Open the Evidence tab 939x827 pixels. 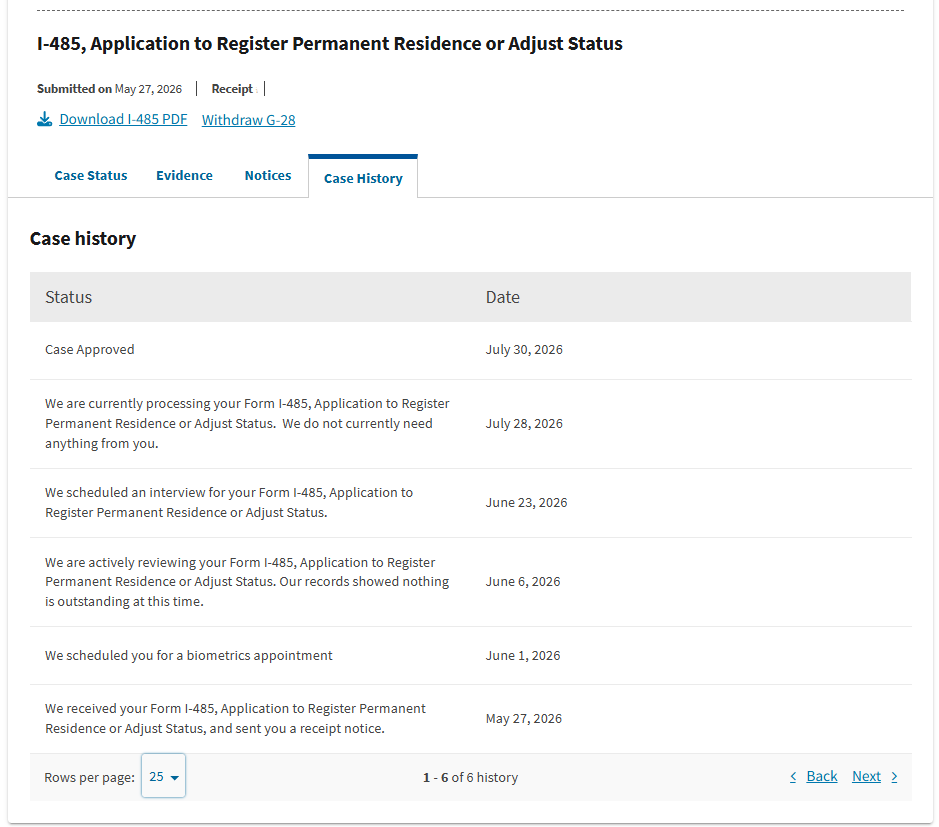pyautogui.click(x=184, y=175)
